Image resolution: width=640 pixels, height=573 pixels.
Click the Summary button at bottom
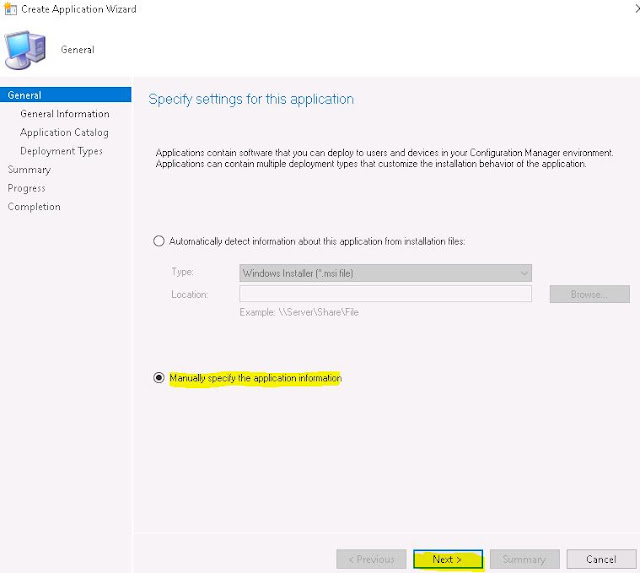pyautogui.click(x=524, y=559)
